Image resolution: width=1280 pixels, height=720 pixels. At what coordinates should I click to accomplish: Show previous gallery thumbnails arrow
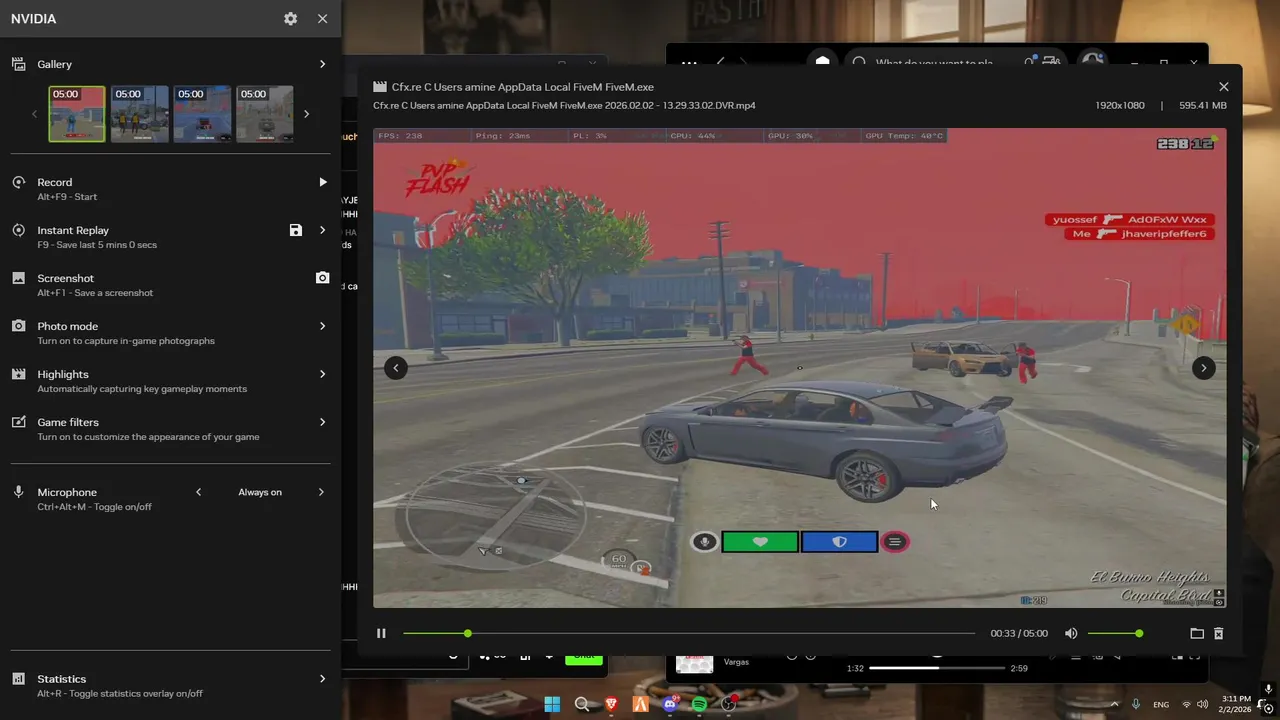click(34, 114)
